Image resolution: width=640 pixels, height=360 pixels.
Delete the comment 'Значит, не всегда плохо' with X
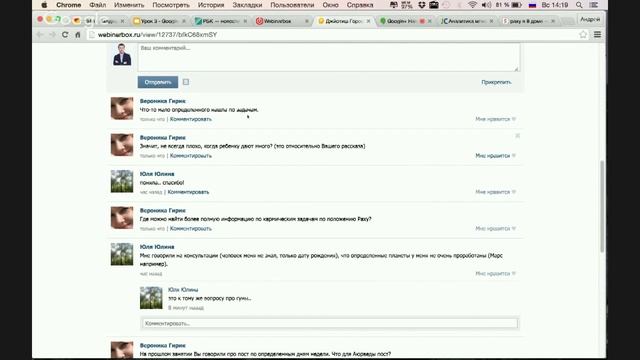click(517, 136)
